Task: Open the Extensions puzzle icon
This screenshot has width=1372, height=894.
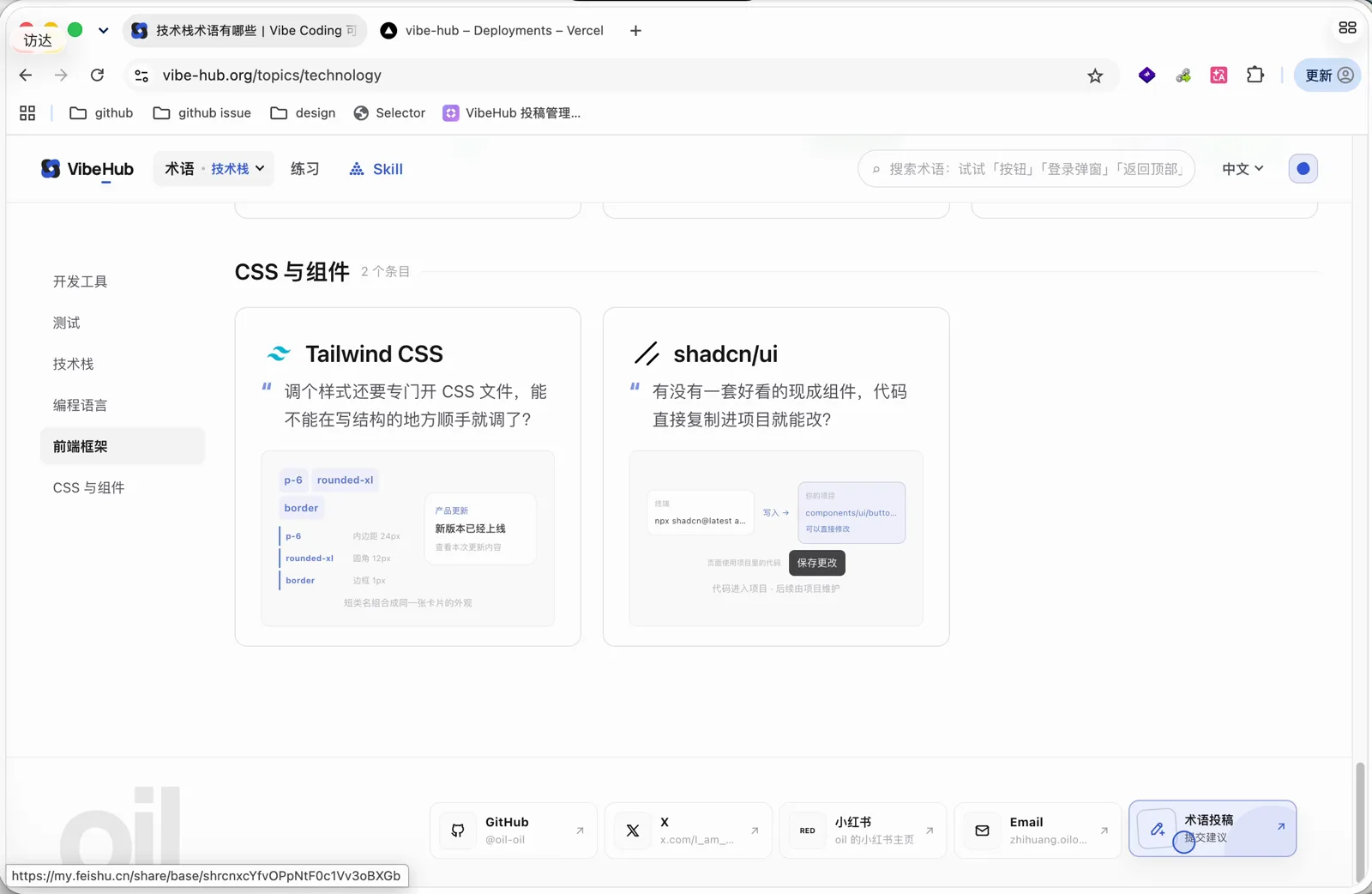Action: click(1255, 76)
